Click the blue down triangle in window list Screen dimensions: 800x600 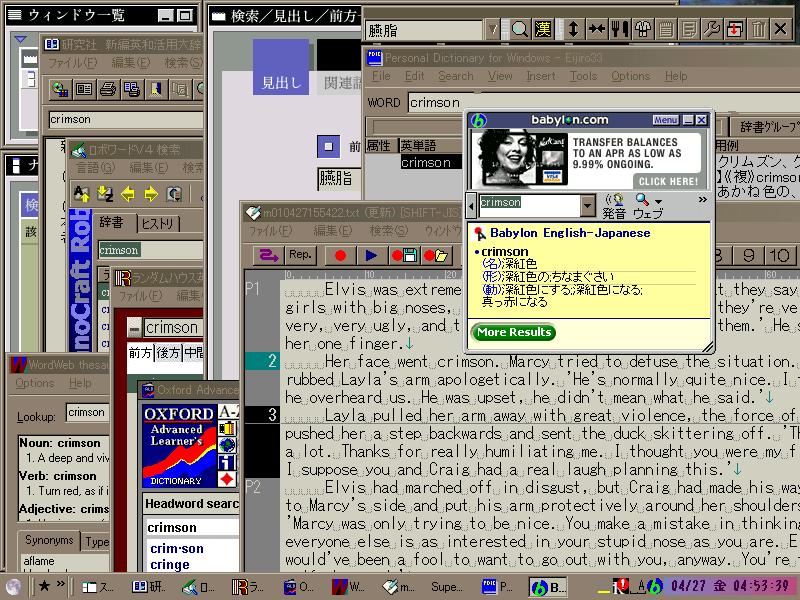tap(20, 39)
